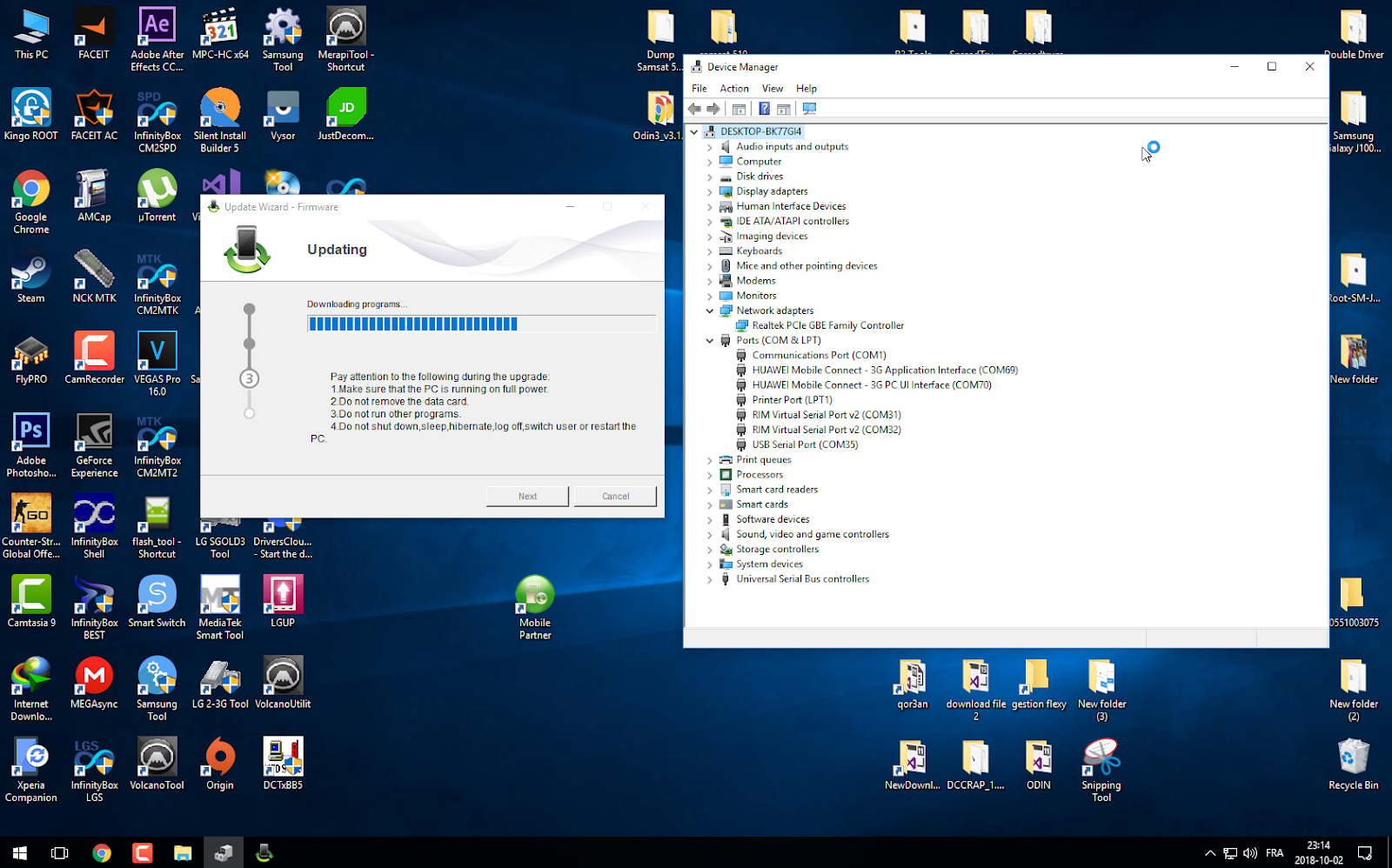Open the gestion flexy folder
Image resolution: width=1392 pixels, height=868 pixels.
click(1039, 684)
